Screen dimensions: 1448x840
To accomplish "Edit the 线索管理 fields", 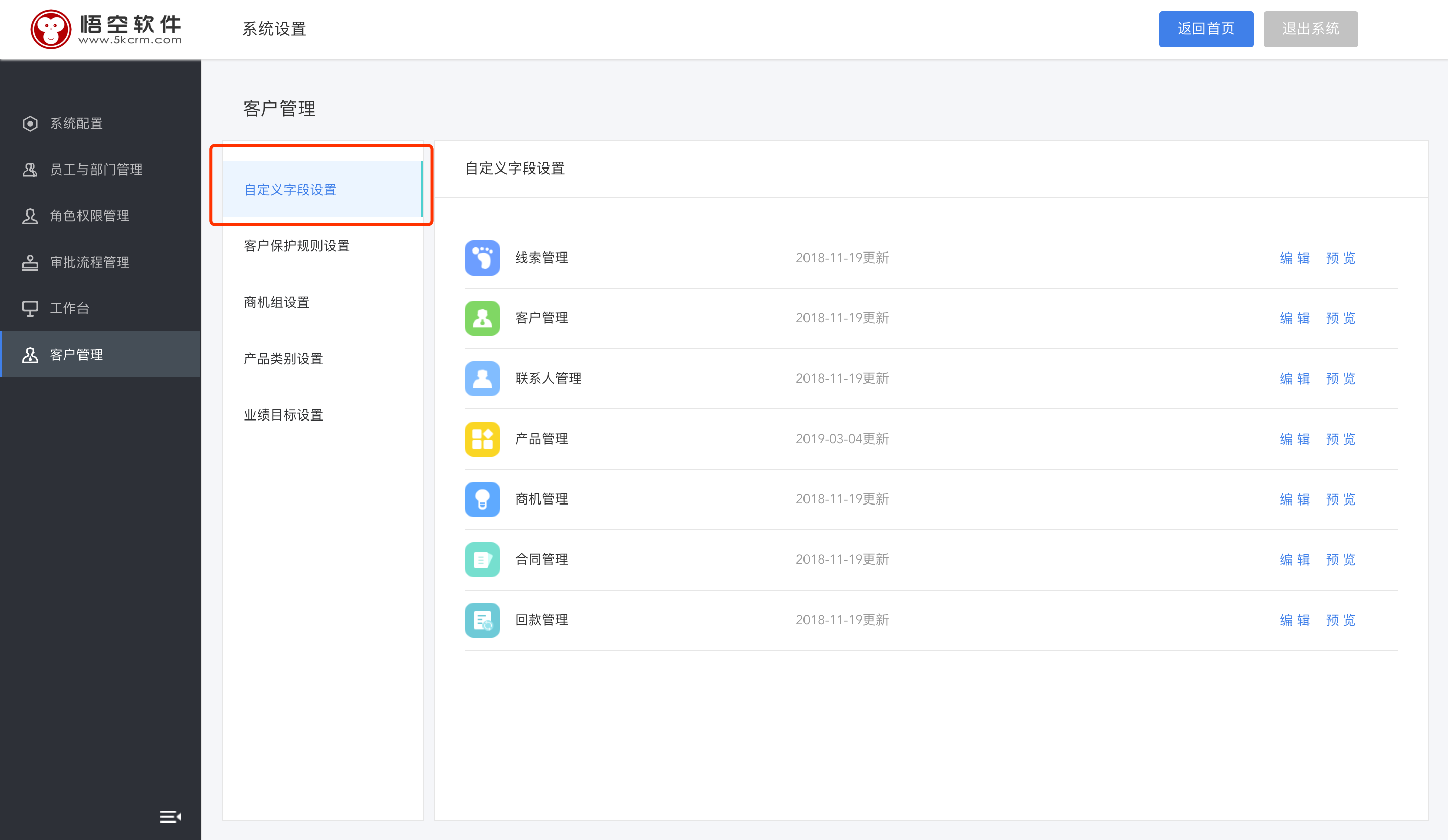I will click(1295, 258).
